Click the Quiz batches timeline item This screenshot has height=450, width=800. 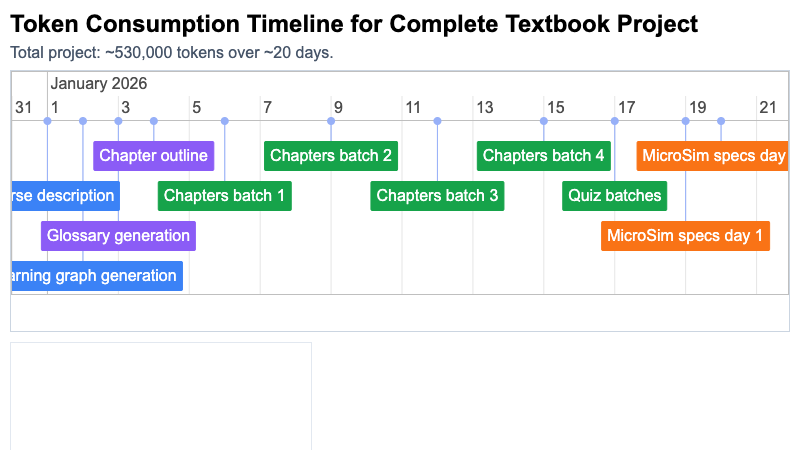(x=614, y=196)
